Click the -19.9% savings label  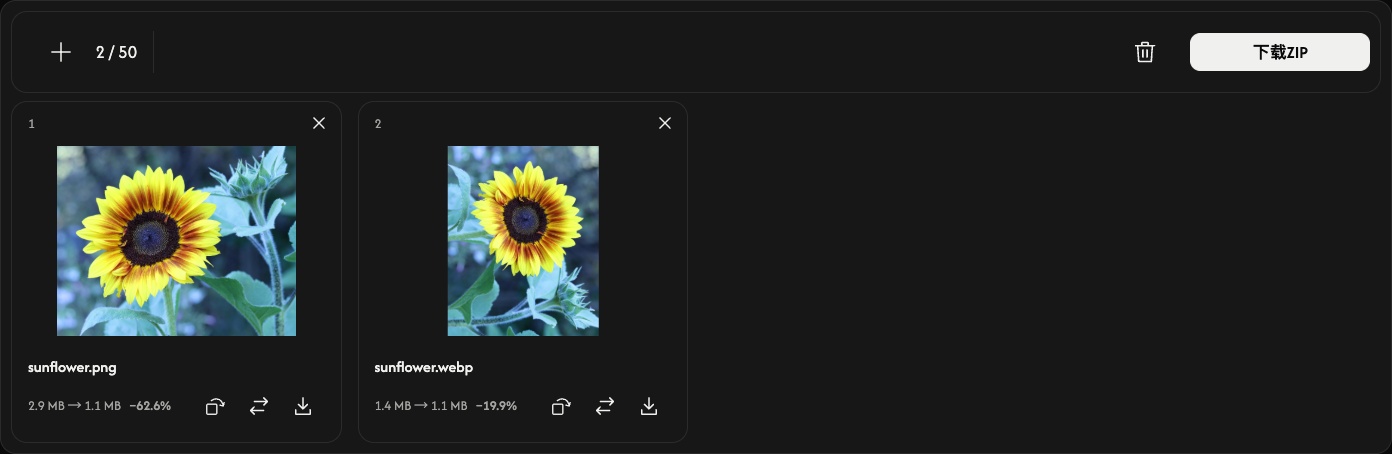[x=496, y=406]
